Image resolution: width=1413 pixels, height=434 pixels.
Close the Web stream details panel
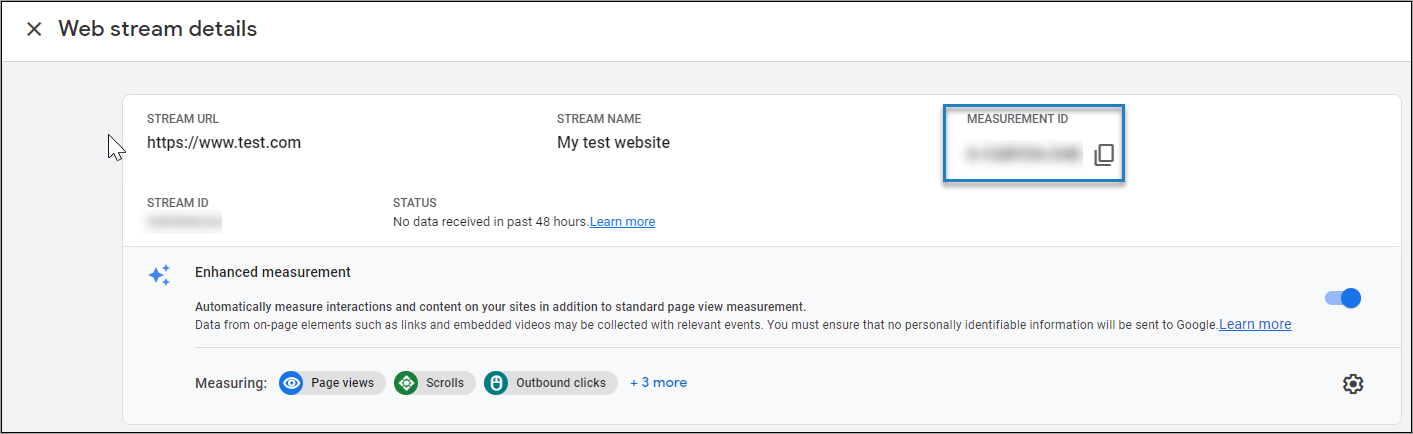tap(34, 29)
